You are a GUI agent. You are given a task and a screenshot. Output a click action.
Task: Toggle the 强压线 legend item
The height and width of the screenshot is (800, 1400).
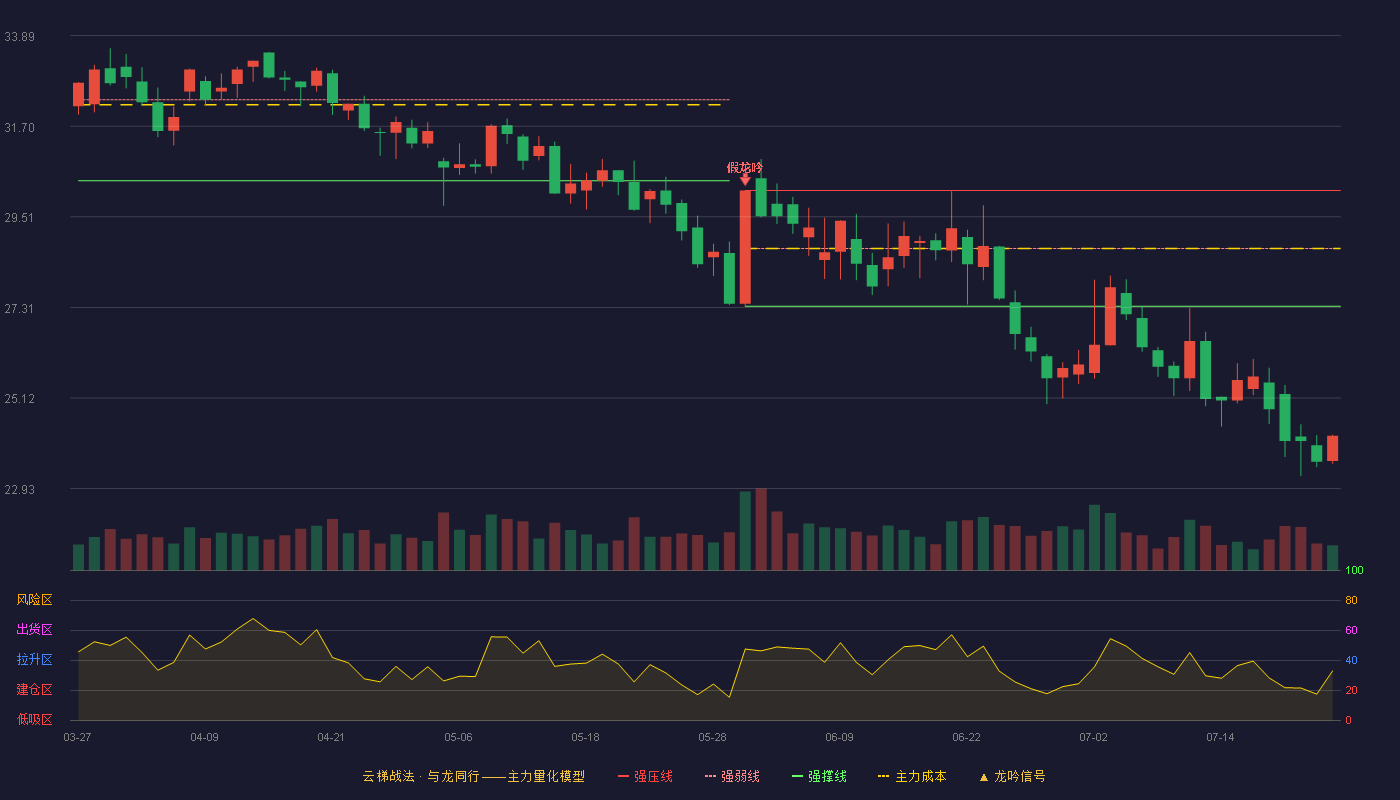tap(645, 776)
